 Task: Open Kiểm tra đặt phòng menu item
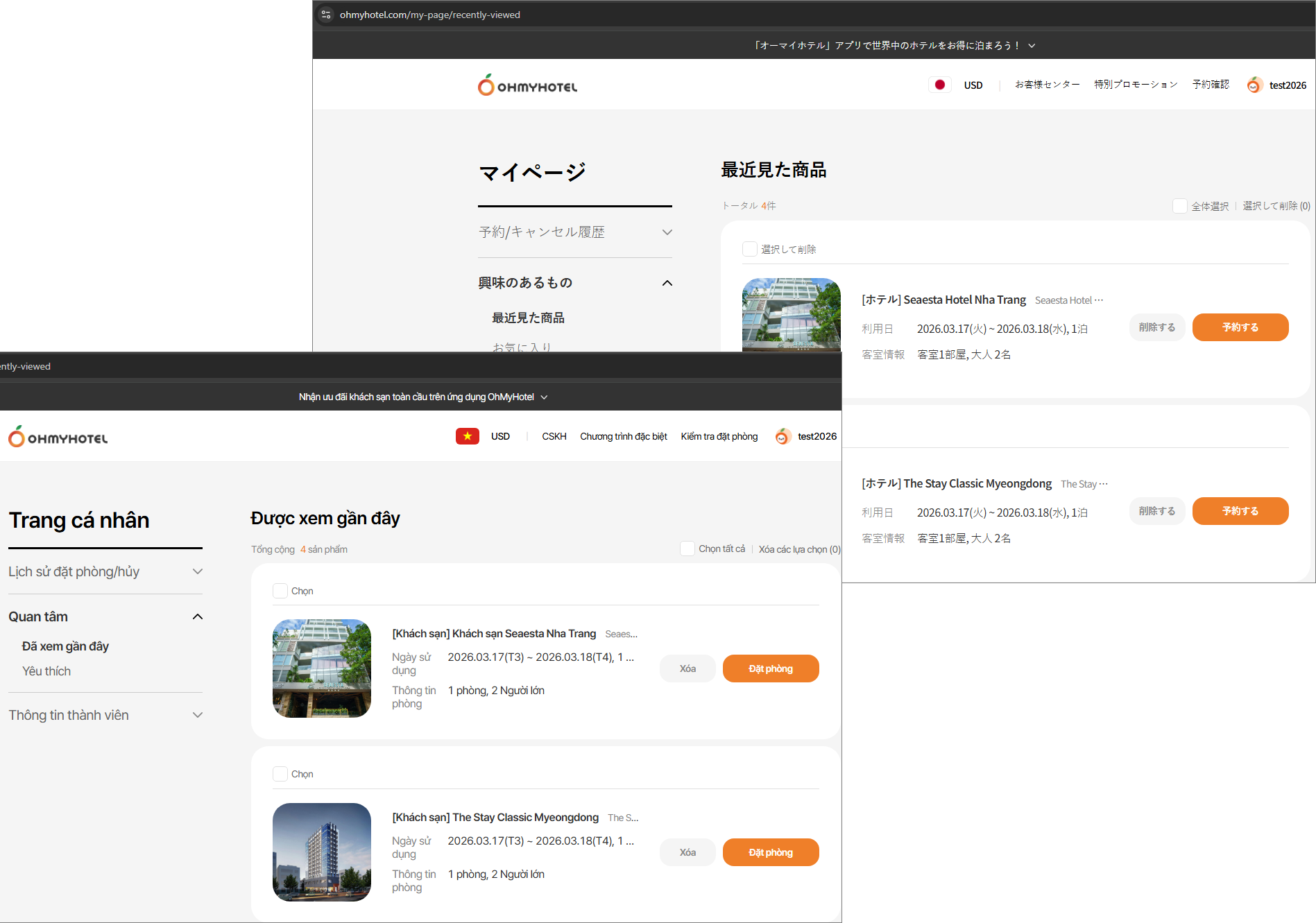click(719, 436)
